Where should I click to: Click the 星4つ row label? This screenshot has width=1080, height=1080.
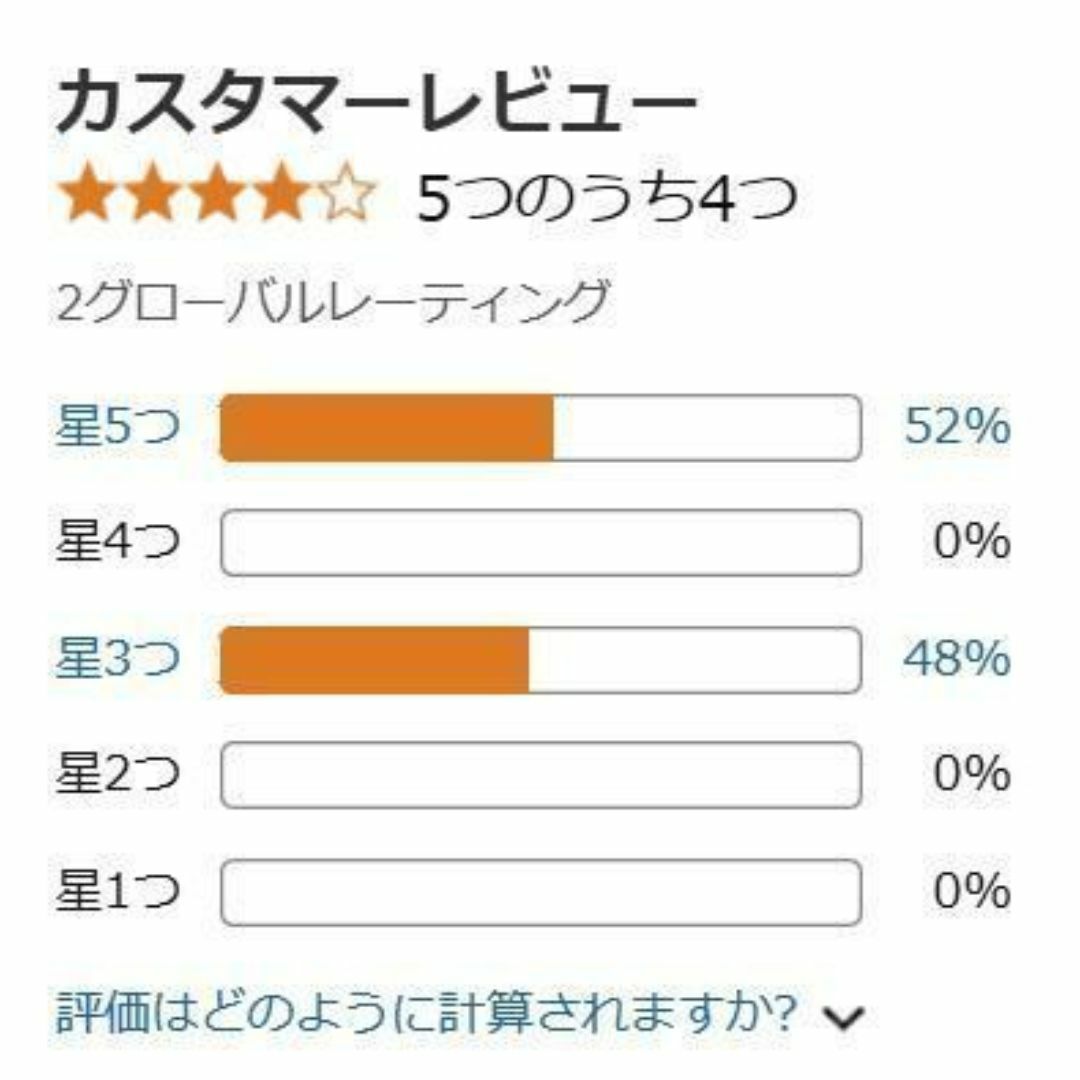(118, 541)
